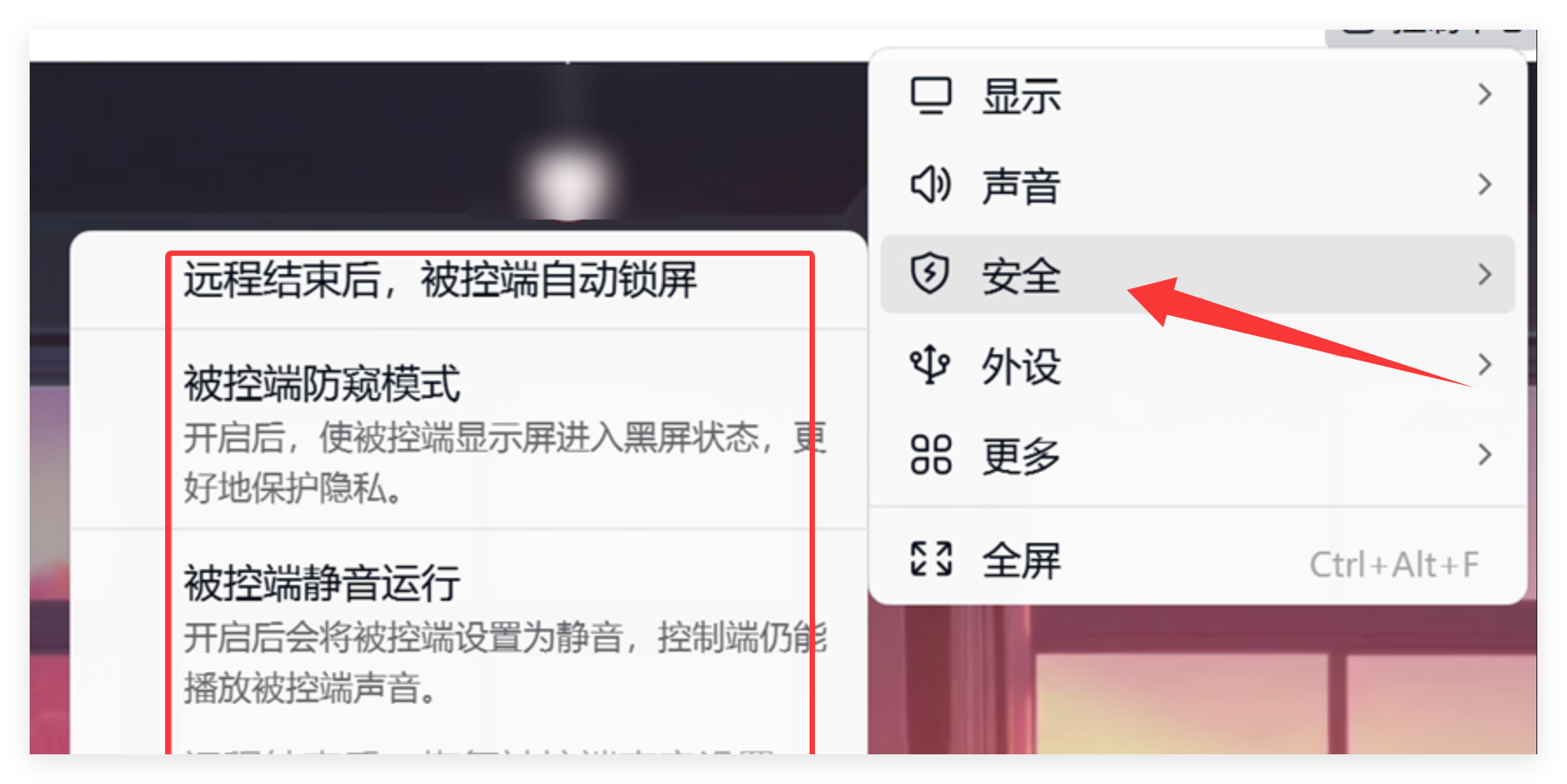
Task: Expand the 安全 submenu chevron
Action: pos(1484,274)
